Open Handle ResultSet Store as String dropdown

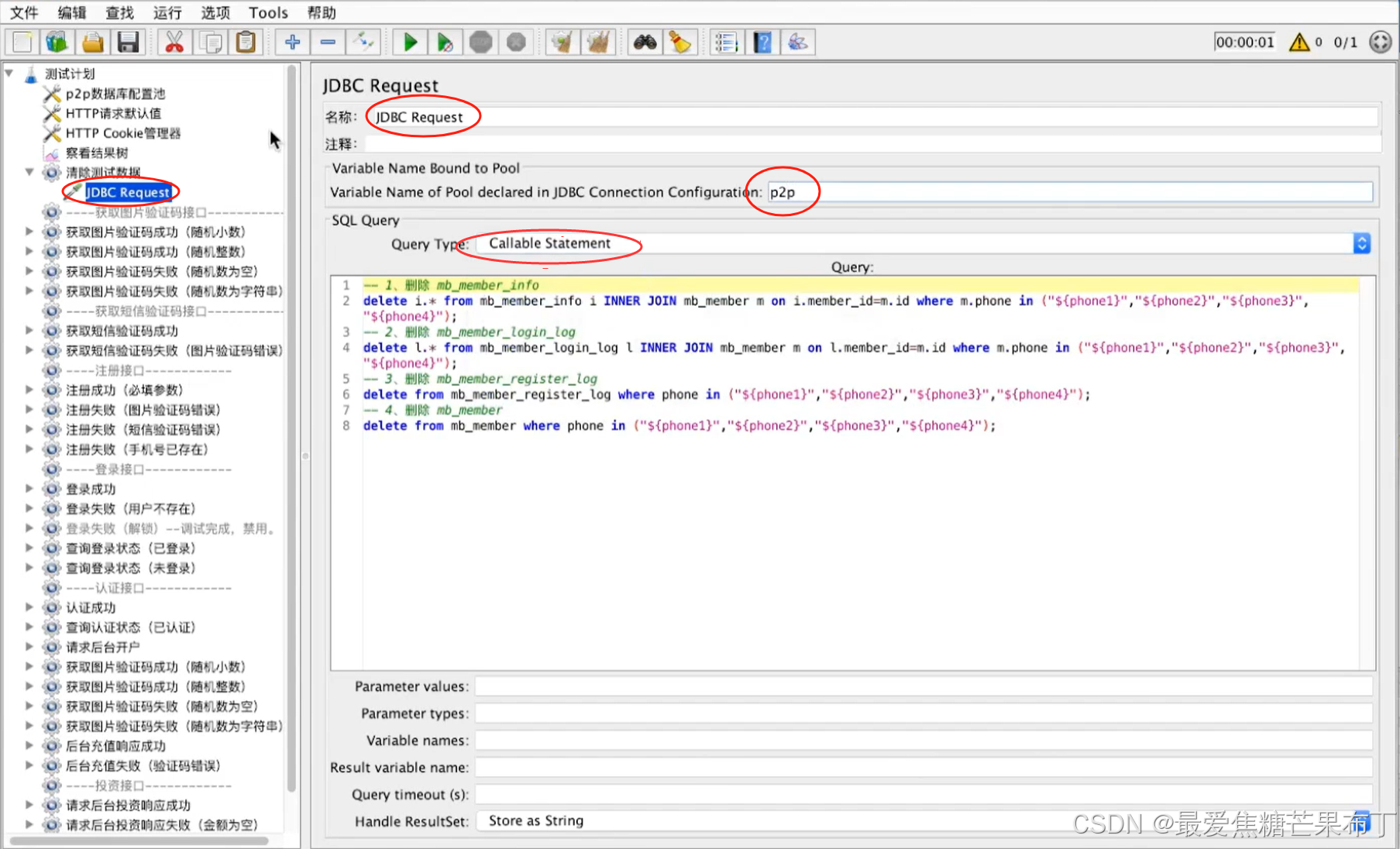922,821
